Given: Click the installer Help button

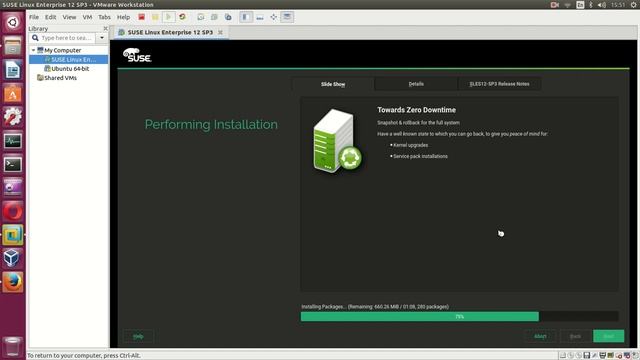Looking at the screenshot, I should (138, 336).
